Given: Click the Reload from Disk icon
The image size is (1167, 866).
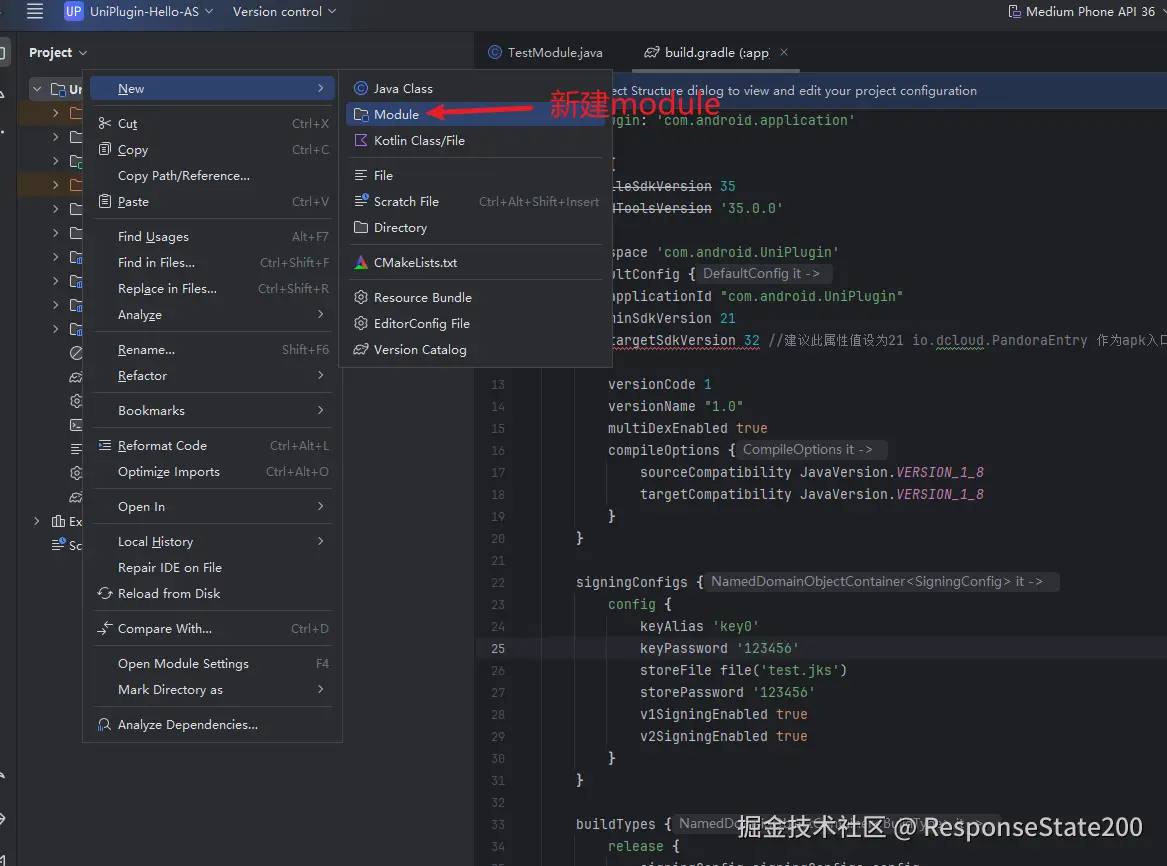Looking at the screenshot, I should tap(105, 594).
